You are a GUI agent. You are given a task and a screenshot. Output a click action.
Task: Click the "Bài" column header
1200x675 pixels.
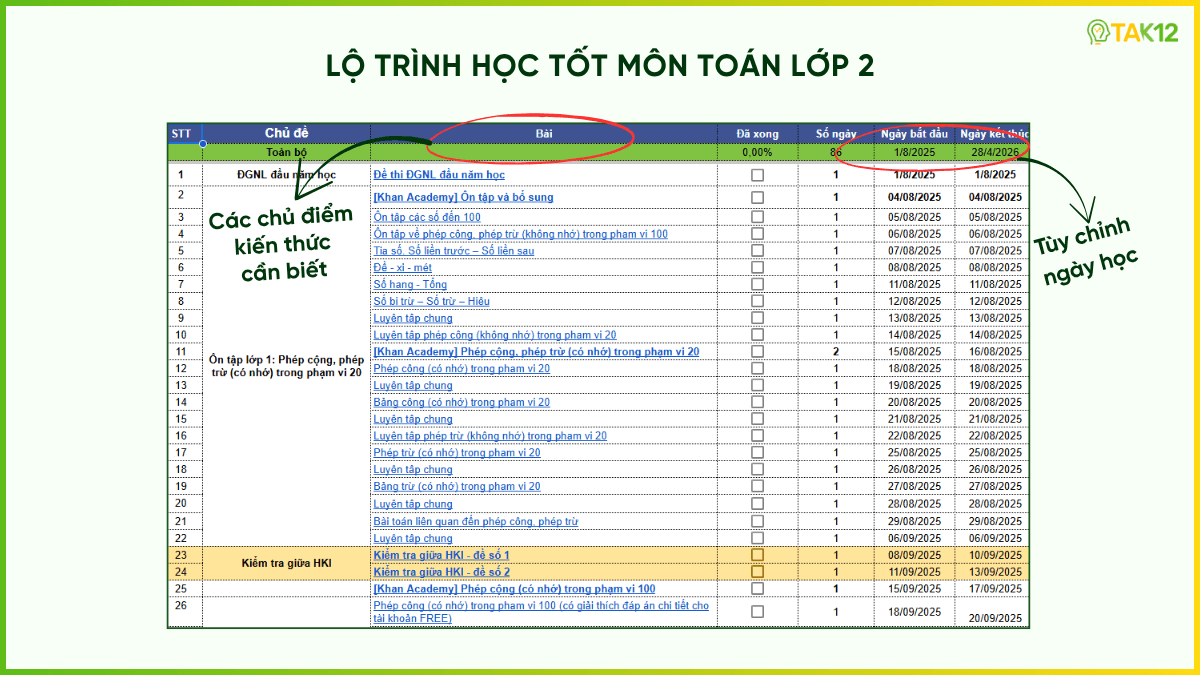click(x=543, y=133)
